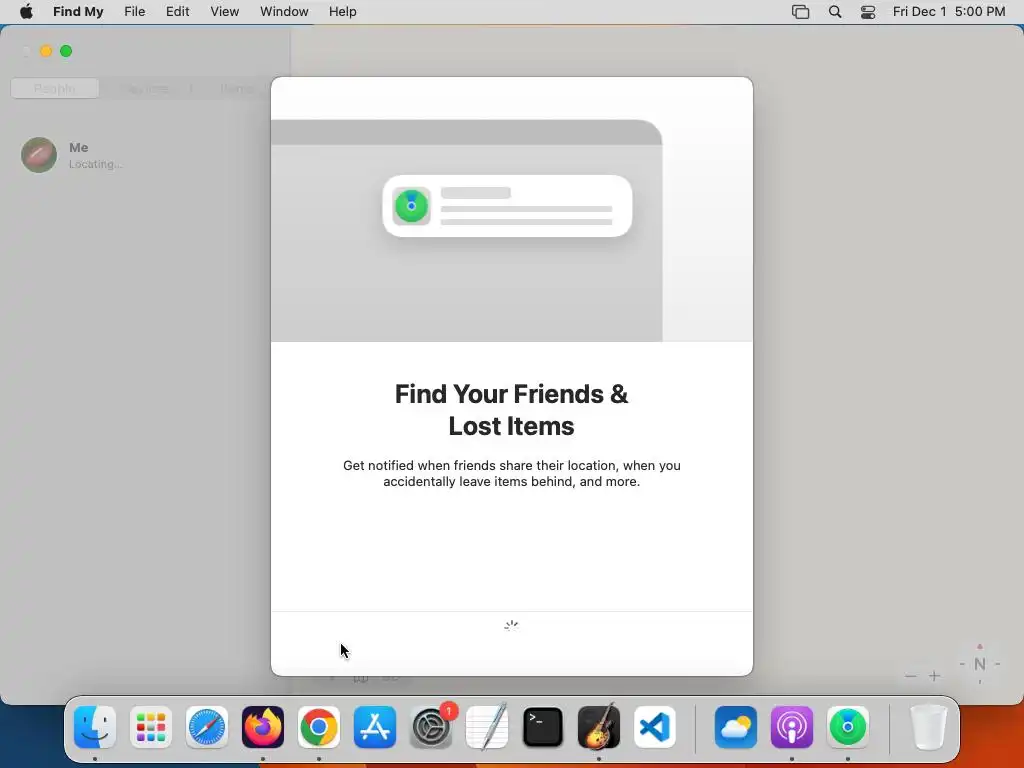Viewport: 1024px width, 768px height.
Task: Select the Devices tab in the Find My sidebar
Action: (x=146, y=88)
